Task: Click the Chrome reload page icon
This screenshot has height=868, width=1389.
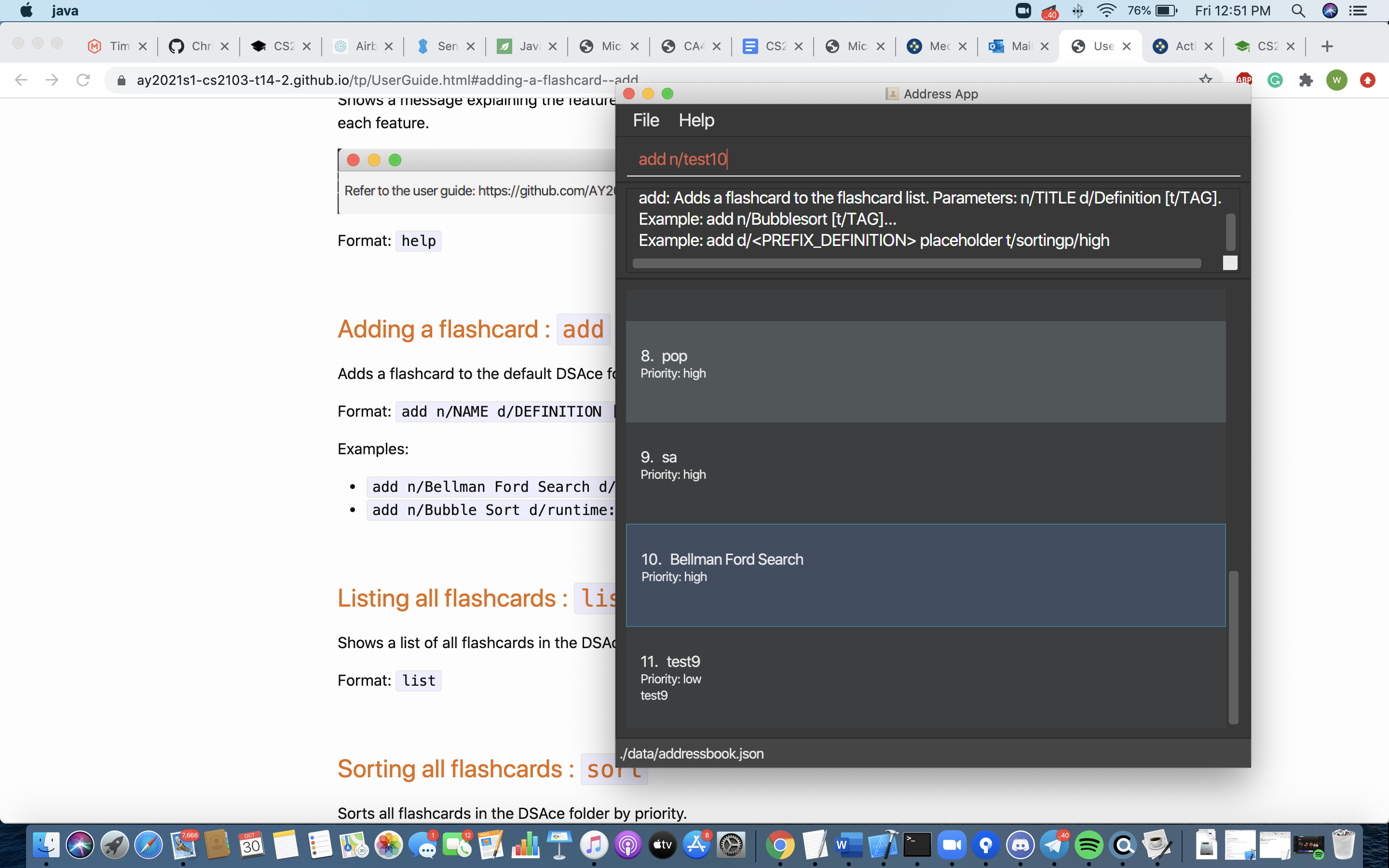Action: pos(83,80)
